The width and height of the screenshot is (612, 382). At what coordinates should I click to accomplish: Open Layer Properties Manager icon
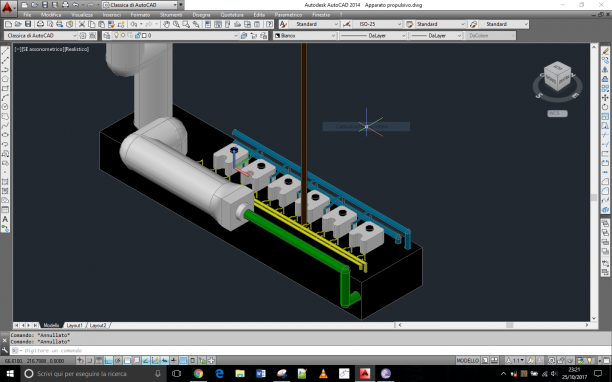click(x=107, y=36)
